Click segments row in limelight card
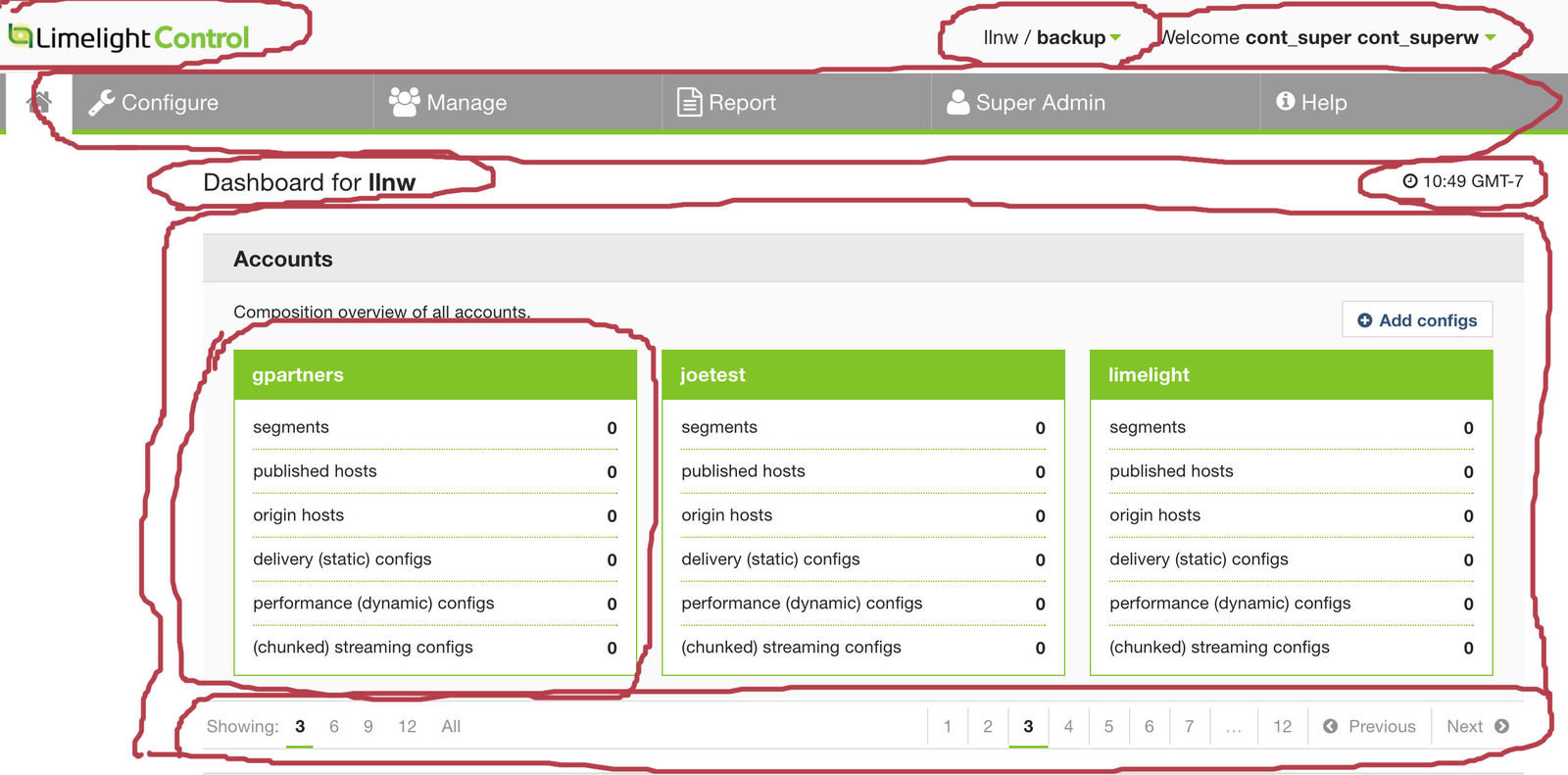 tap(1292, 427)
